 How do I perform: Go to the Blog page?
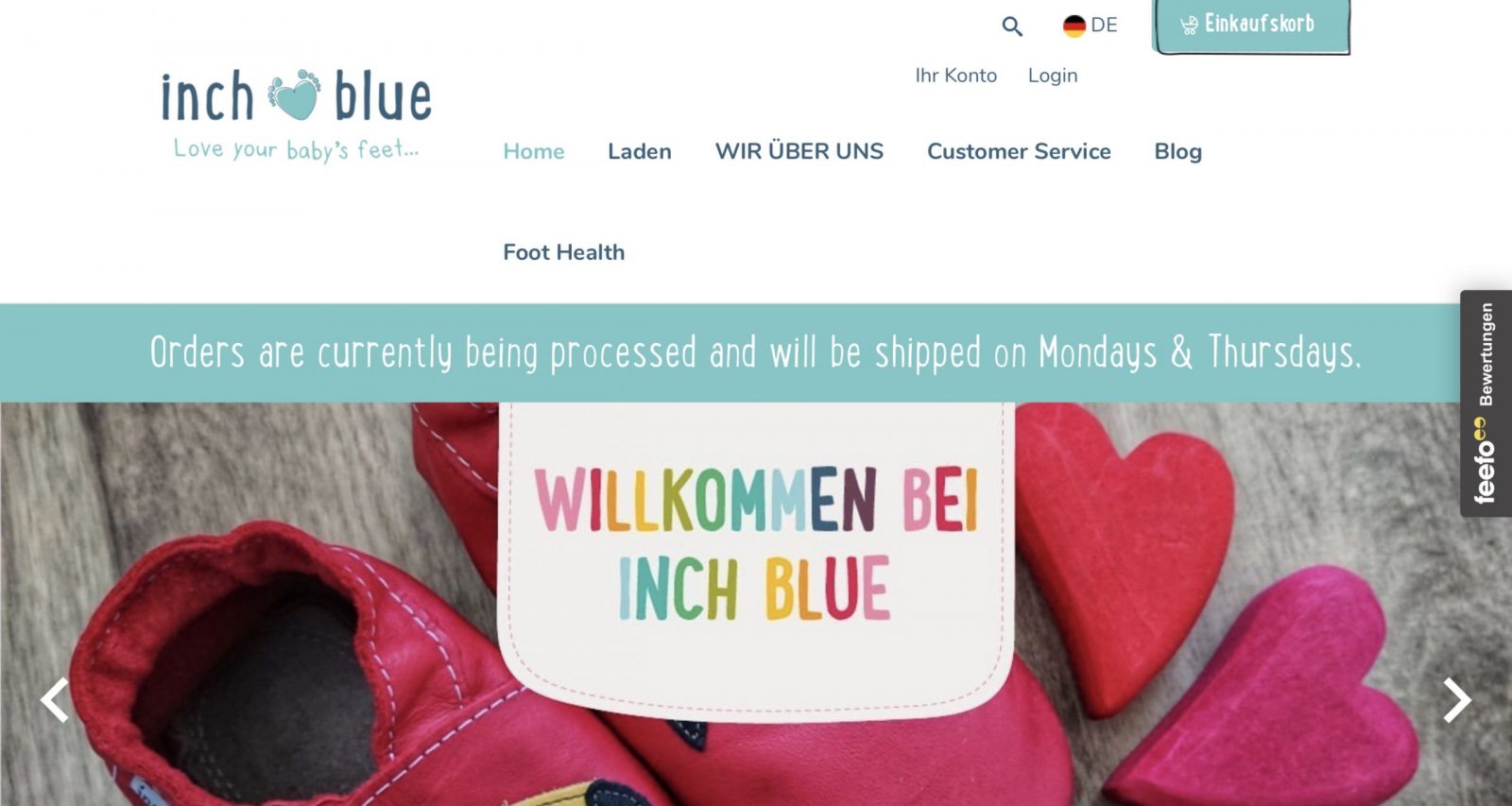coord(1178,152)
